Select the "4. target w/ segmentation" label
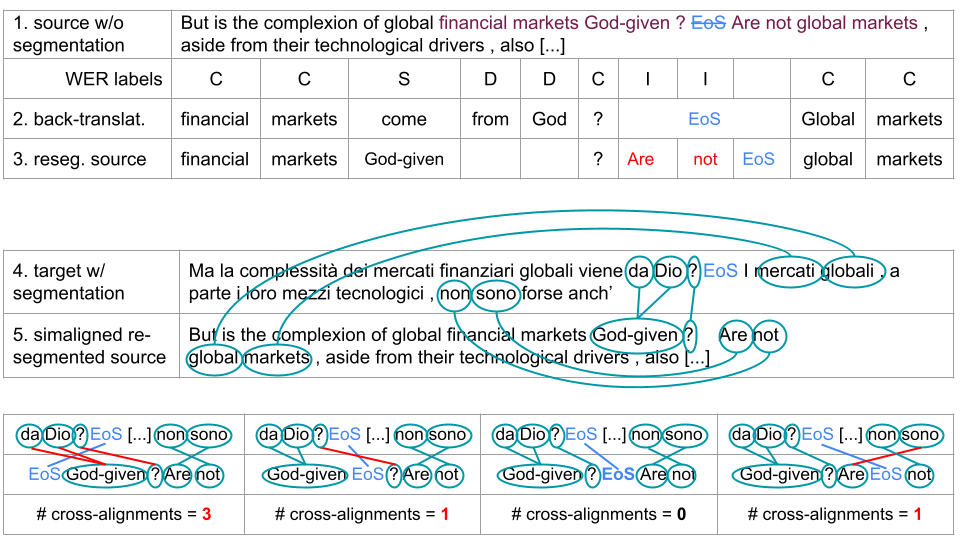Screen dimensions: 960x540 pyautogui.click(x=69, y=282)
